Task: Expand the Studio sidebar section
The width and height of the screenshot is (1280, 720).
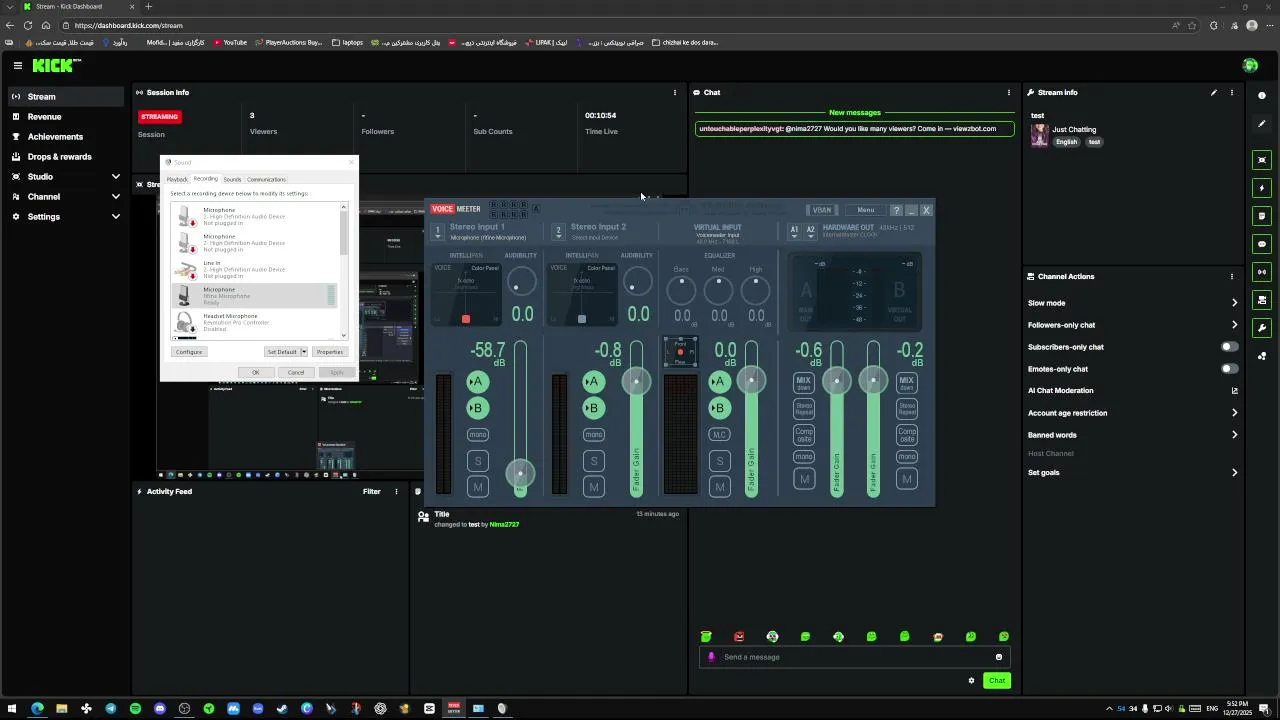Action: [116, 177]
